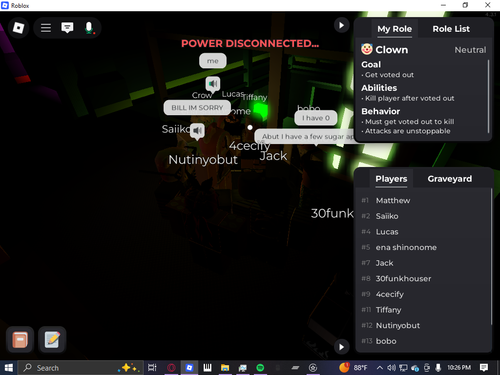Image resolution: width=500 pixels, height=375 pixels.
Task: Click the Nutinyobut name tag in game
Action: (x=203, y=160)
